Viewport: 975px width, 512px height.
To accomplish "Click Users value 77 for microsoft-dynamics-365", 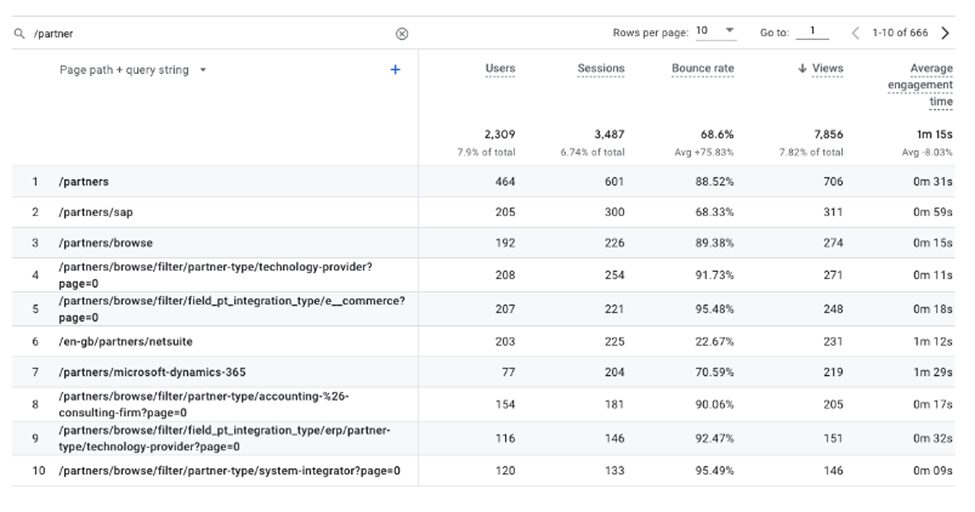I will pyautogui.click(x=509, y=372).
